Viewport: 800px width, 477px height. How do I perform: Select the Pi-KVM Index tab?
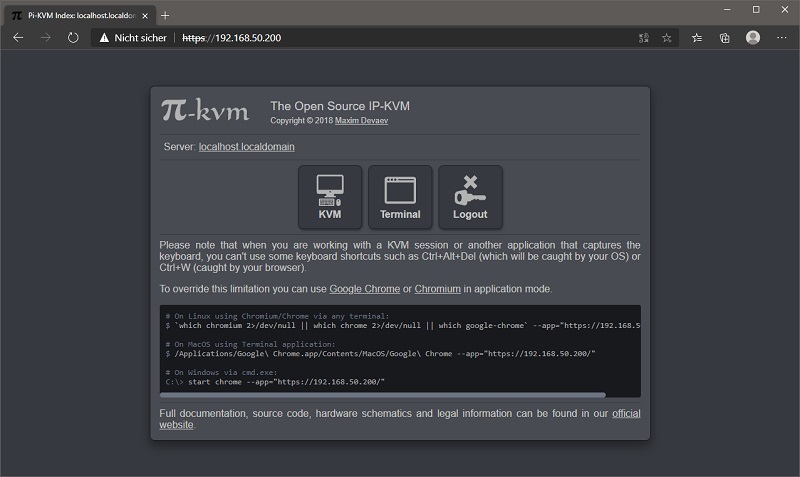[x=81, y=16]
